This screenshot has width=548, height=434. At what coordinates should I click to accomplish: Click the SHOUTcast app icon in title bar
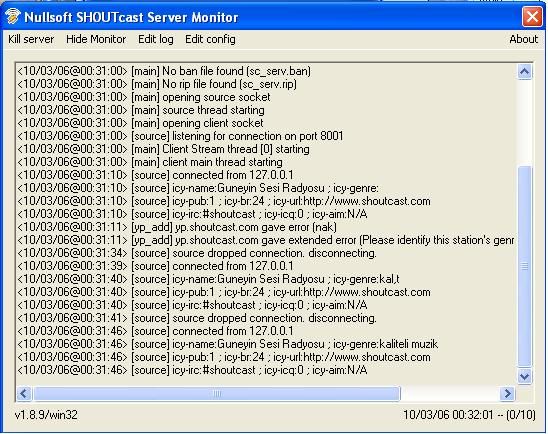point(12,16)
